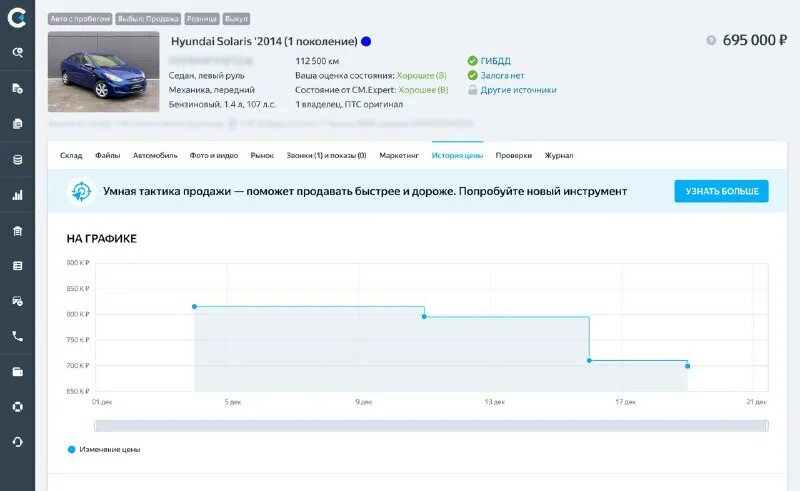Open the Залога нет link
Viewport: 800px width, 491px height.
(x=503, y=75)
